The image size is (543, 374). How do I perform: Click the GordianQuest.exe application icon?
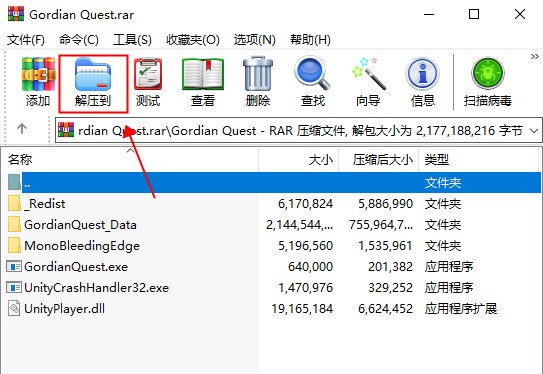click(14, 267)
